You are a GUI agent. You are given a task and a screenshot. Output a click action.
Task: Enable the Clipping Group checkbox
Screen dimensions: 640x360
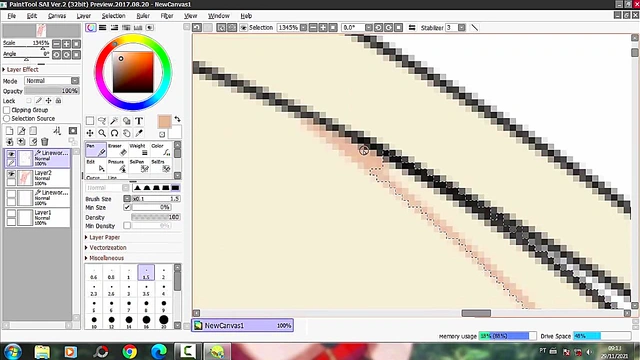click(7, 110)
